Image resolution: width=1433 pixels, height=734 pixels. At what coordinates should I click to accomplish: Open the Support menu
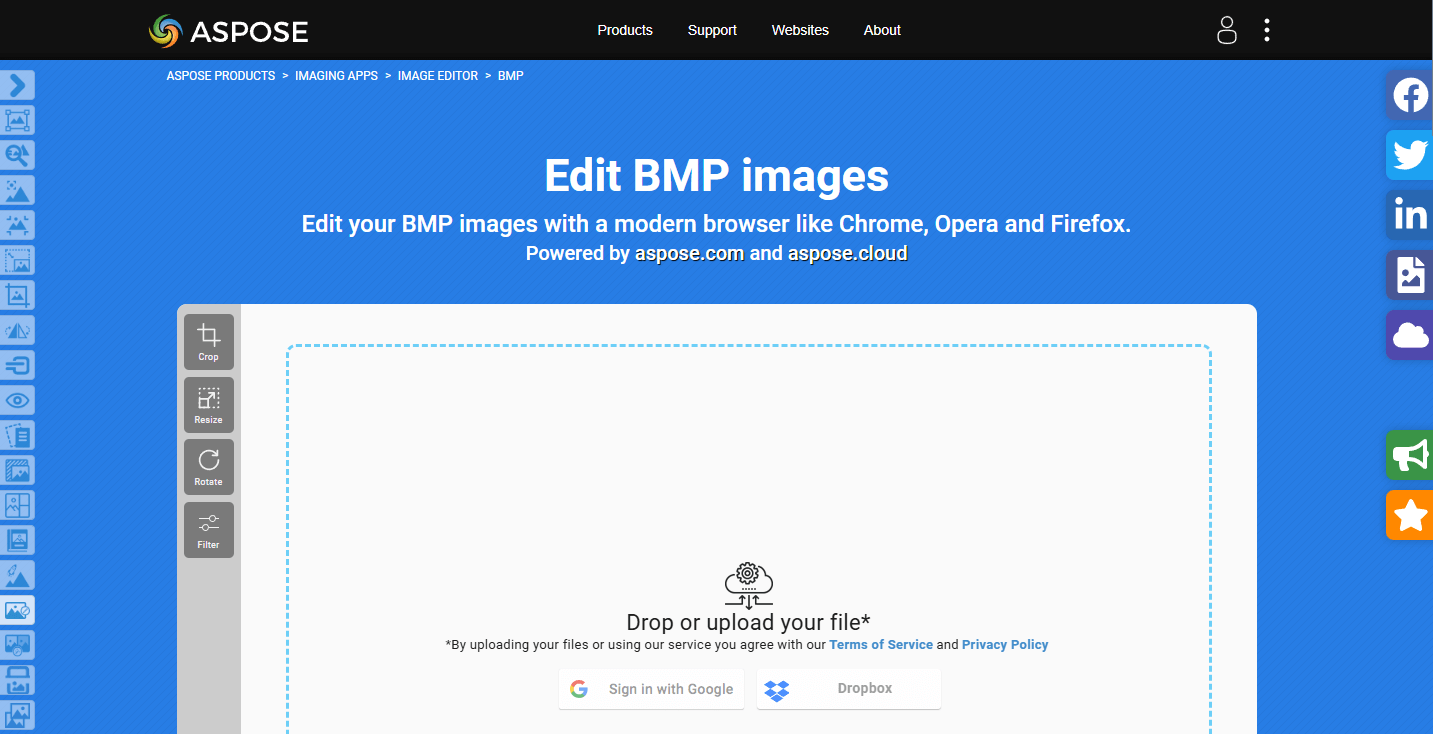(711, 30)
